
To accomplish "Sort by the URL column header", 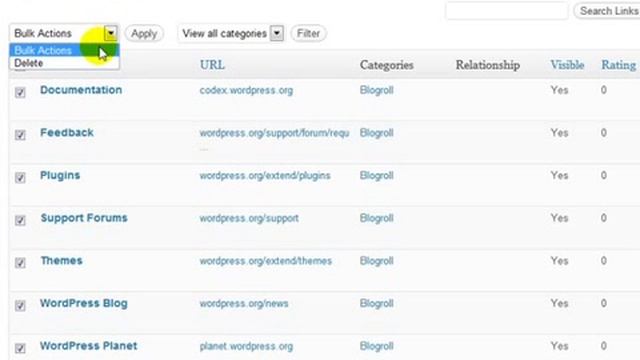I will 212,65.
